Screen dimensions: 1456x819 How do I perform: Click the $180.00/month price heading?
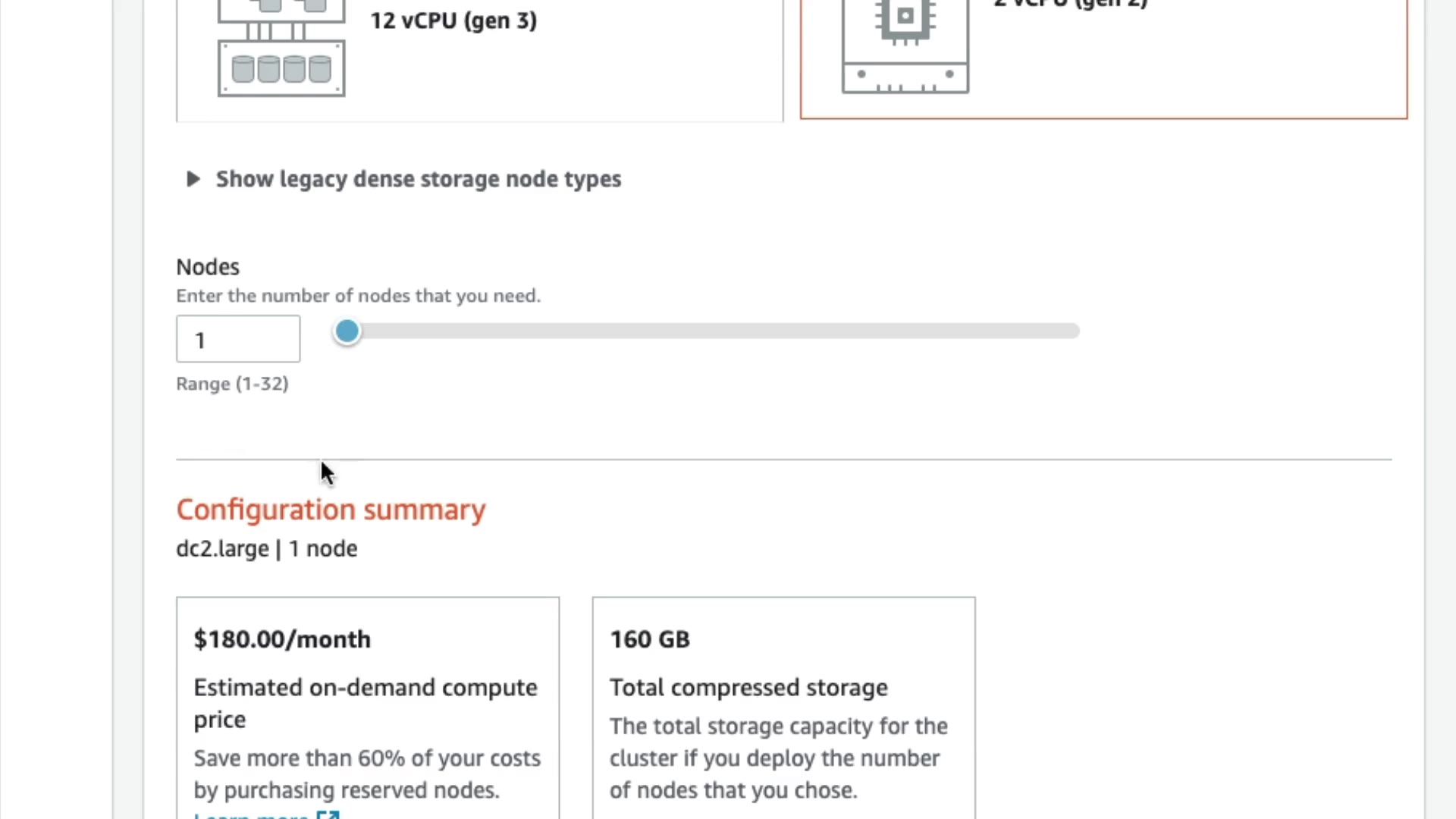[x=282, y=639]
